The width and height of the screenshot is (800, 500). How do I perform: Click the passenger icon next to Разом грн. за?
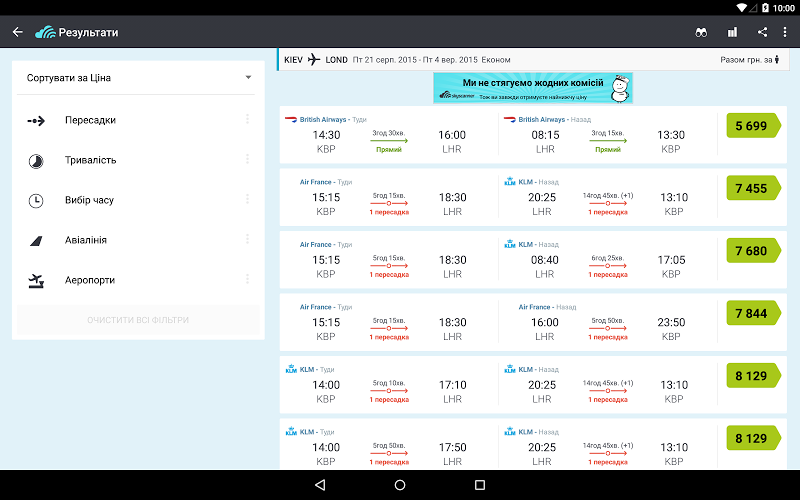(x=777, y=60)
